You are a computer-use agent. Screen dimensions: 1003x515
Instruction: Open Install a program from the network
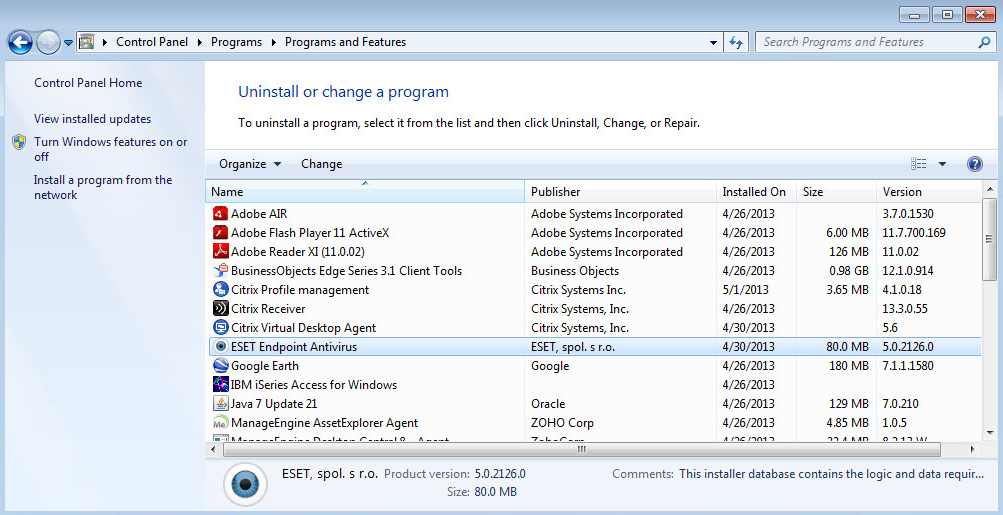pyautogui.click(x=103, y=187)
